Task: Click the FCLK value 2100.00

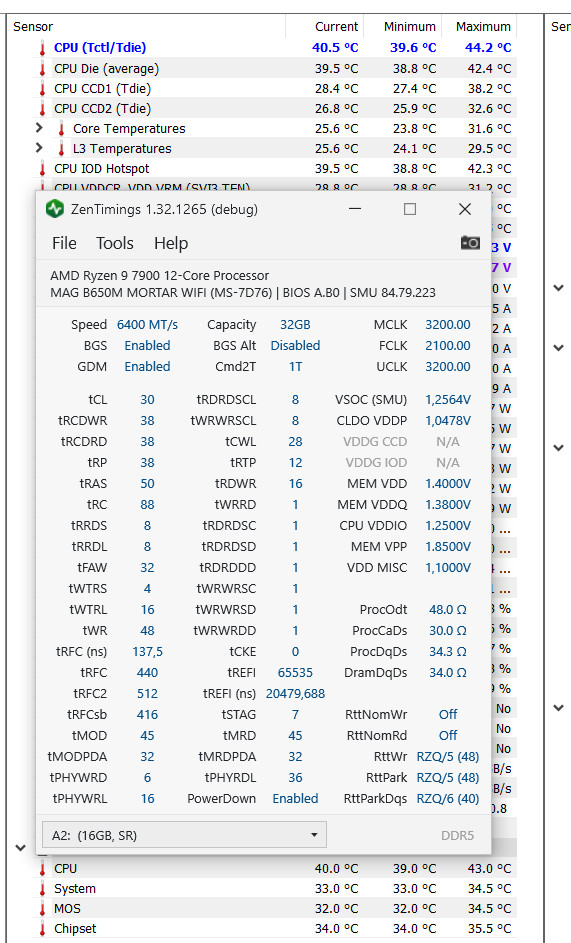Action: (x=448, y=346)
